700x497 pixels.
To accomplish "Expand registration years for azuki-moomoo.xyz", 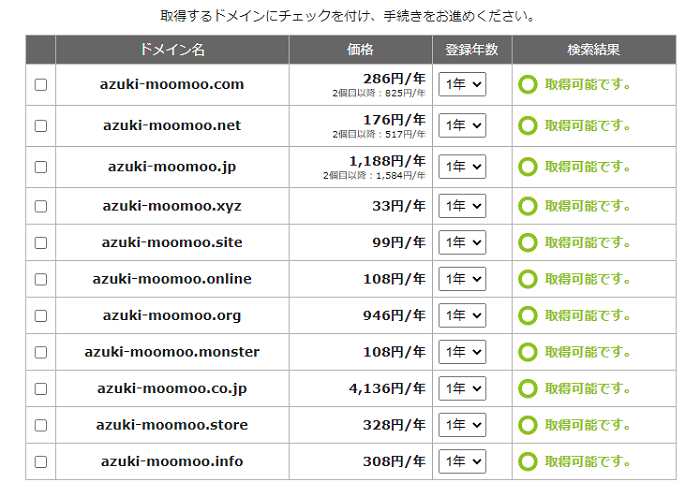I will coord(462,206).
